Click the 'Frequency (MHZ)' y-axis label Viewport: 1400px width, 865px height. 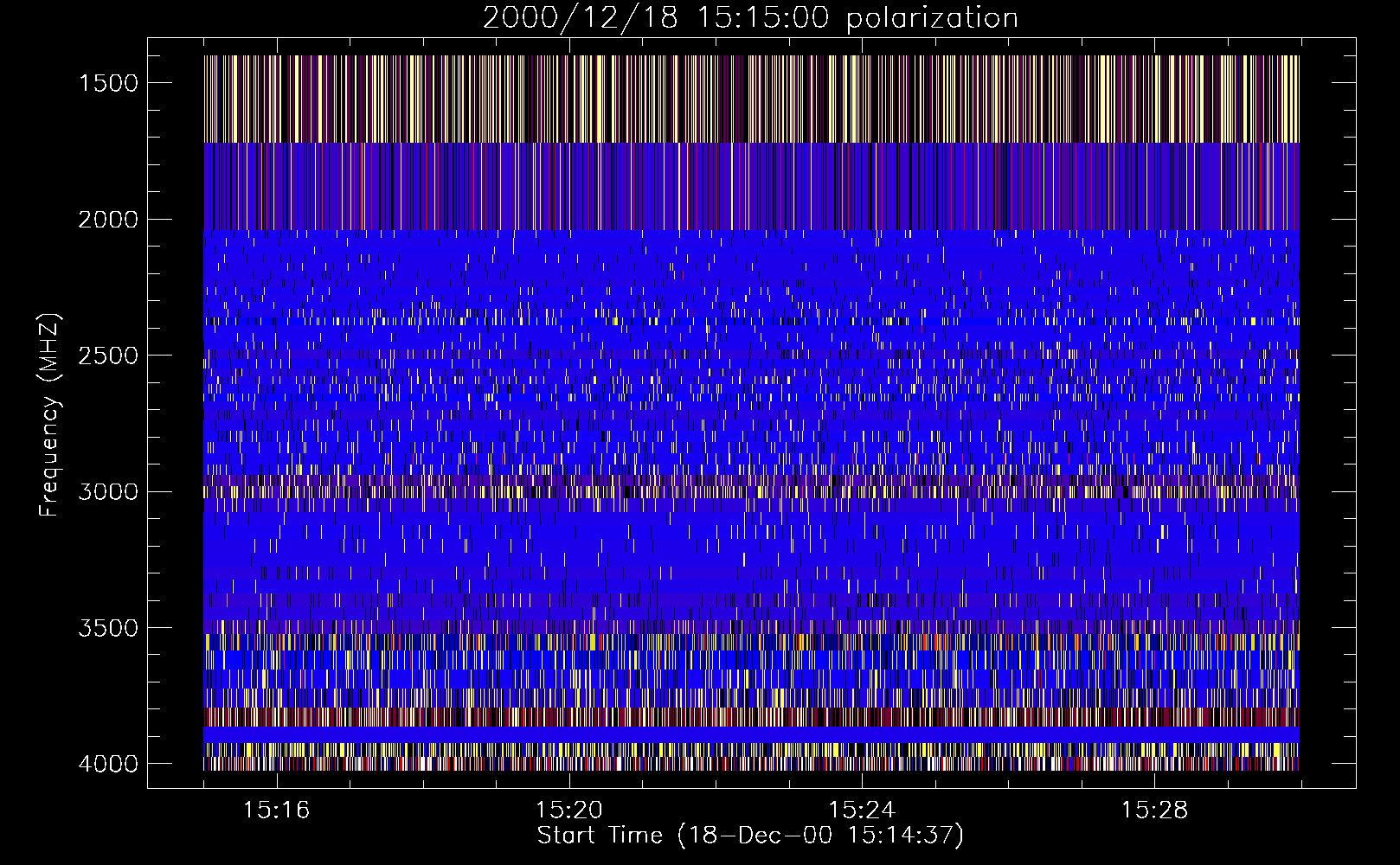click(x=50, y=415)
